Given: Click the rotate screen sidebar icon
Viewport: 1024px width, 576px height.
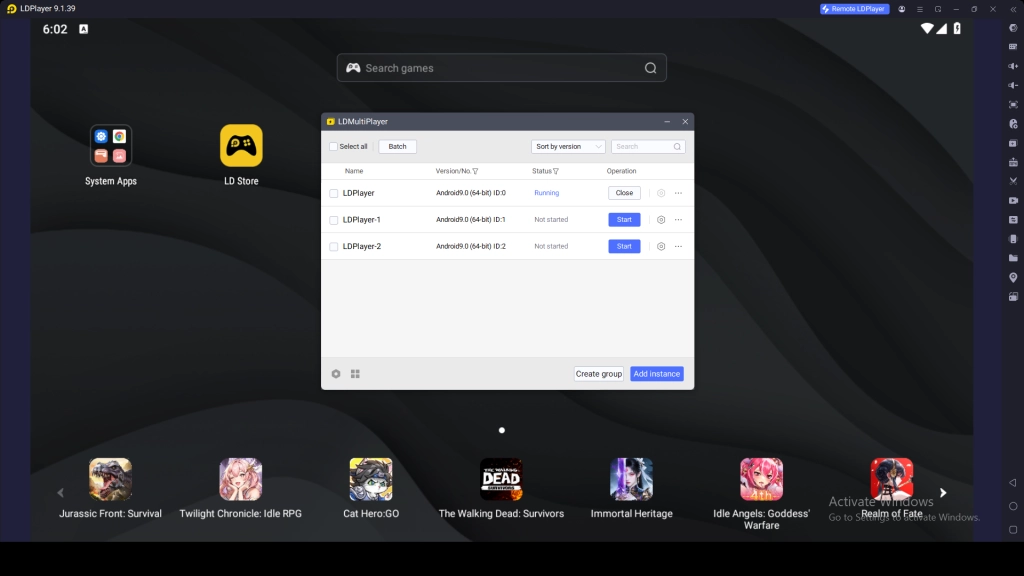Looking at the screenshot, I should coord(1013,296).
